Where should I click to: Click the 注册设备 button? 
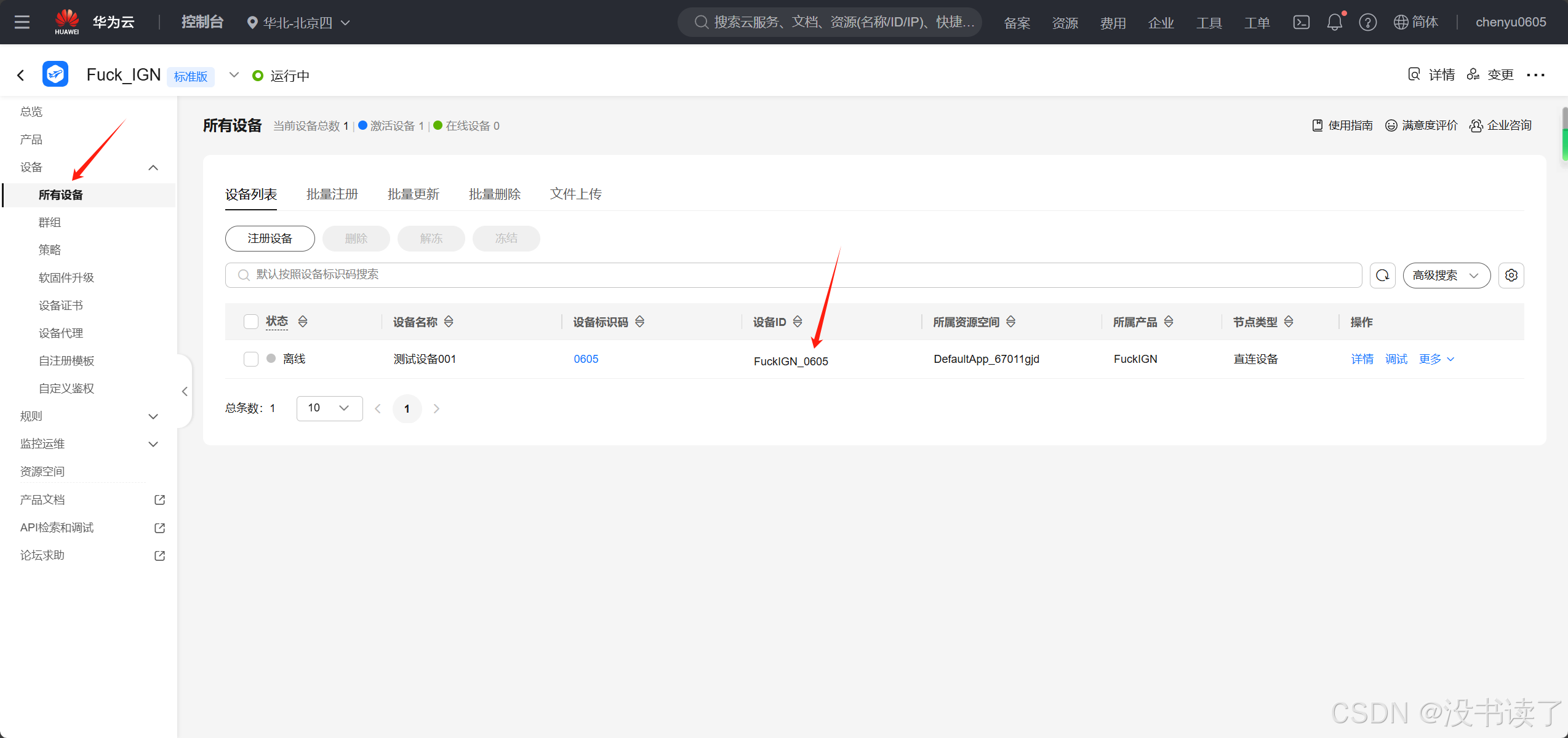click(x=270, y=239)
